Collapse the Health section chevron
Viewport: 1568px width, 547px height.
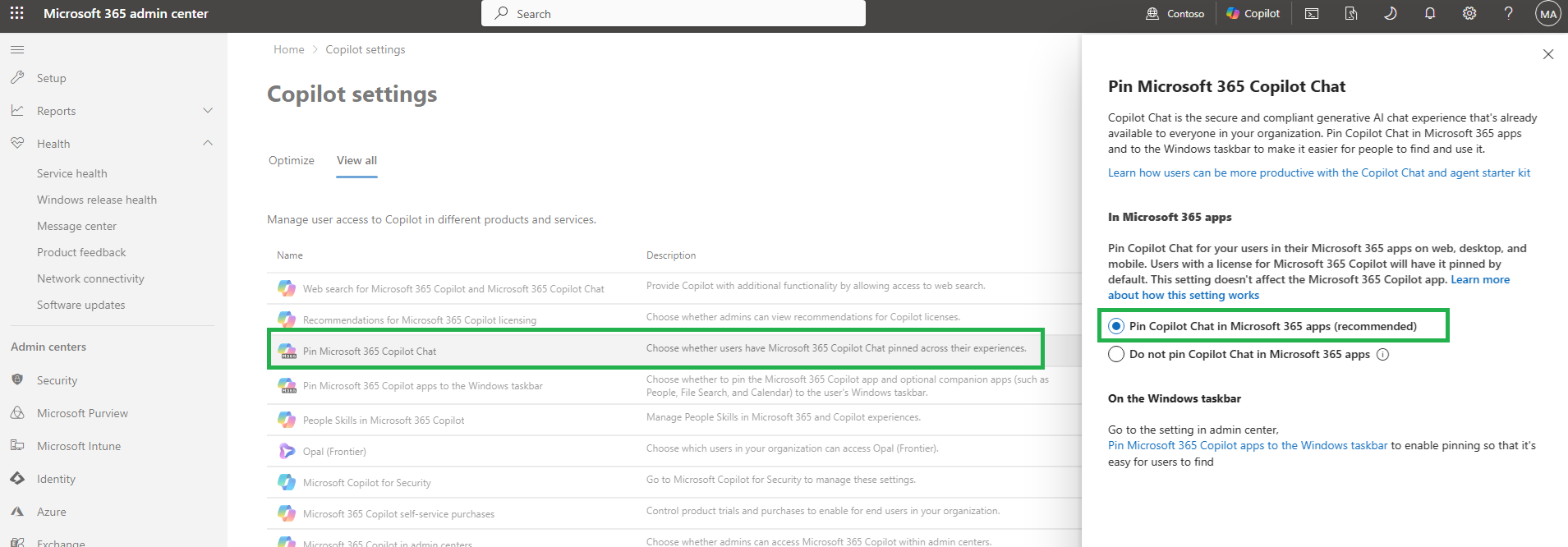pos(208,143)
